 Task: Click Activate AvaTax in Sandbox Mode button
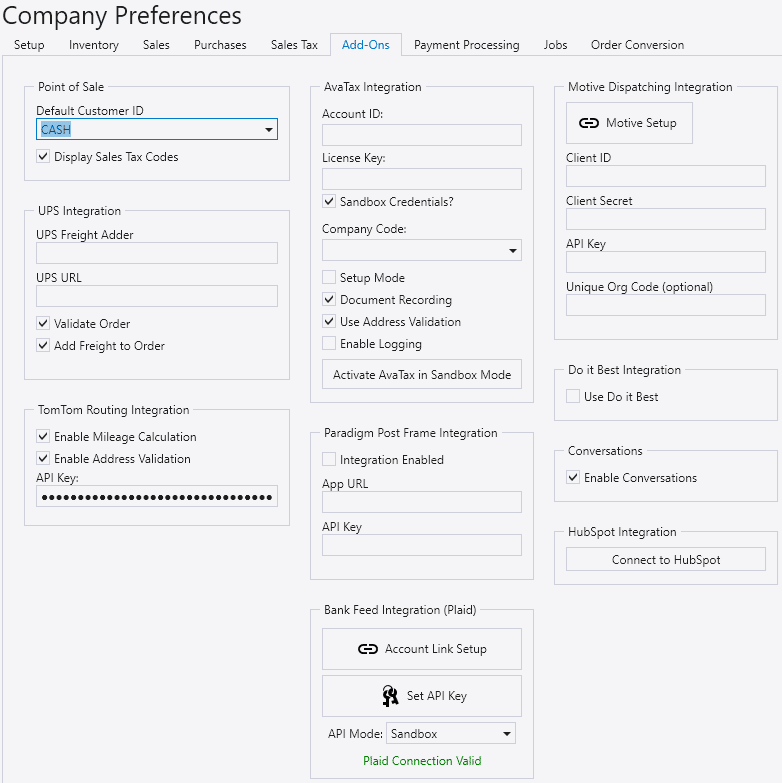[422, 374]
